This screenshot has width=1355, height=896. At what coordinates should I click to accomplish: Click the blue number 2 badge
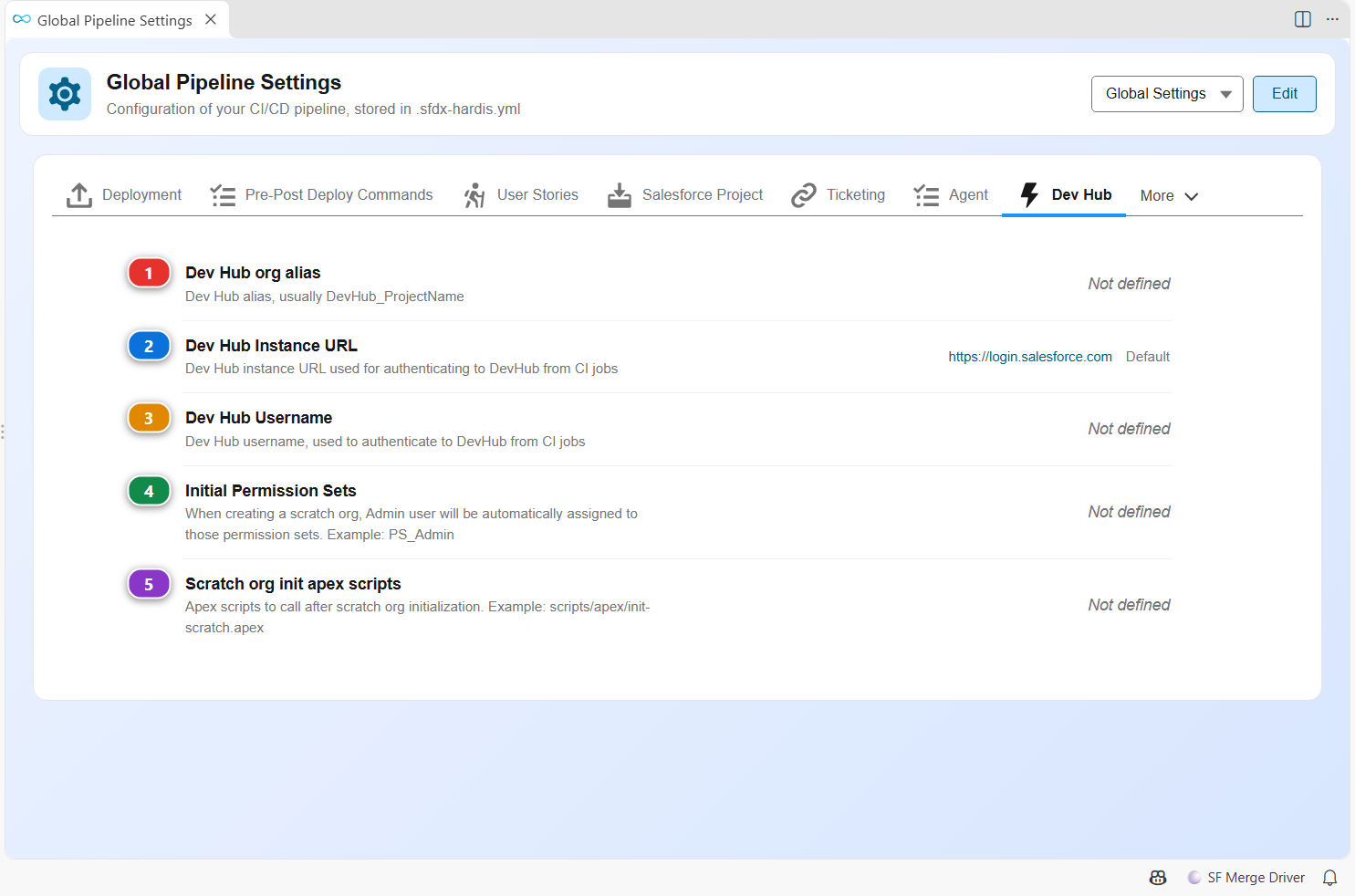tap(149, 346)
